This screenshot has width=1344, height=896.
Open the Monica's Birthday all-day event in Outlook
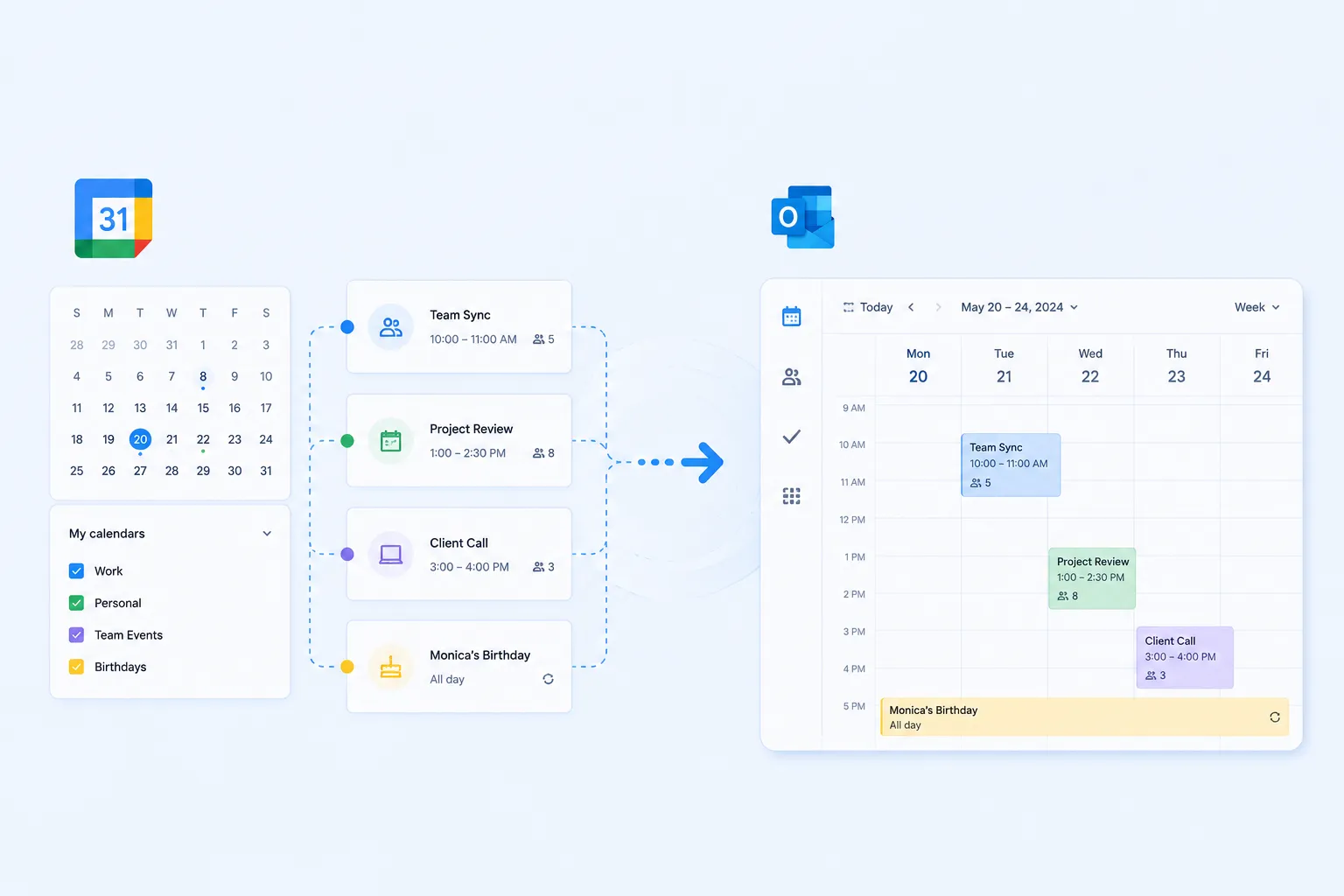[1085, 717]
